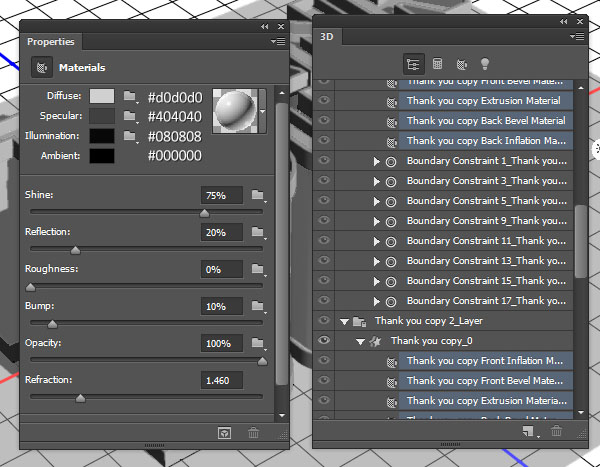Open the 3D panel flyout menu

(x=577, y=36)
